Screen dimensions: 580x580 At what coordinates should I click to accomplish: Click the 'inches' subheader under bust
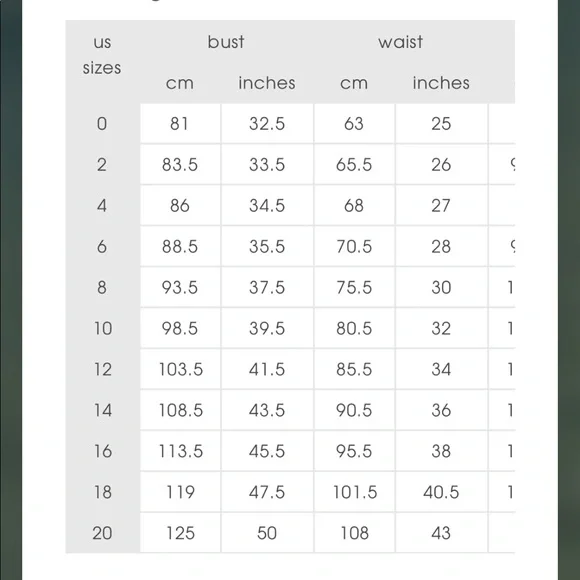[x=267, y=83]
